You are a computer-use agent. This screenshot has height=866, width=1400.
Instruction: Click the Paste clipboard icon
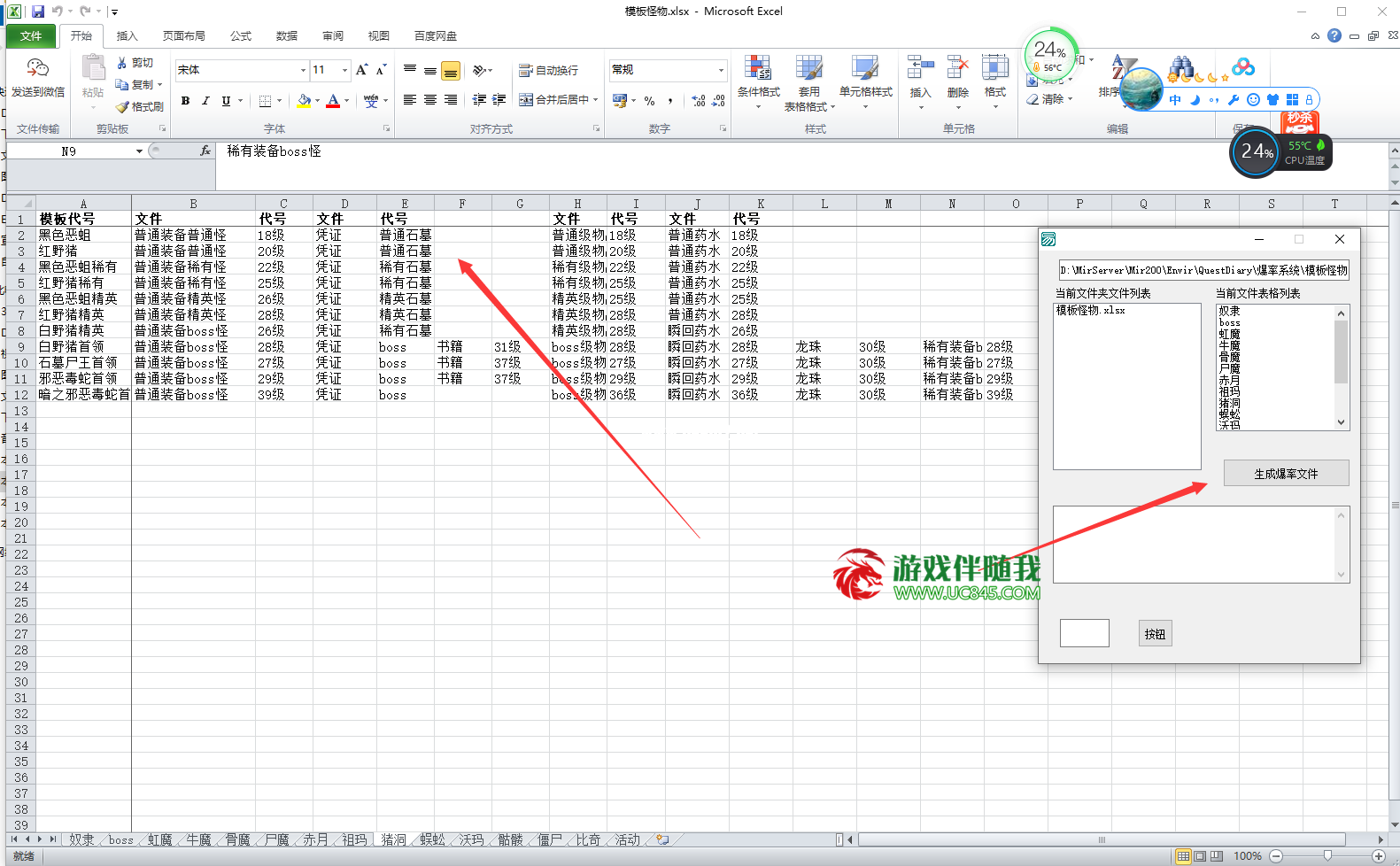(93, 68)
